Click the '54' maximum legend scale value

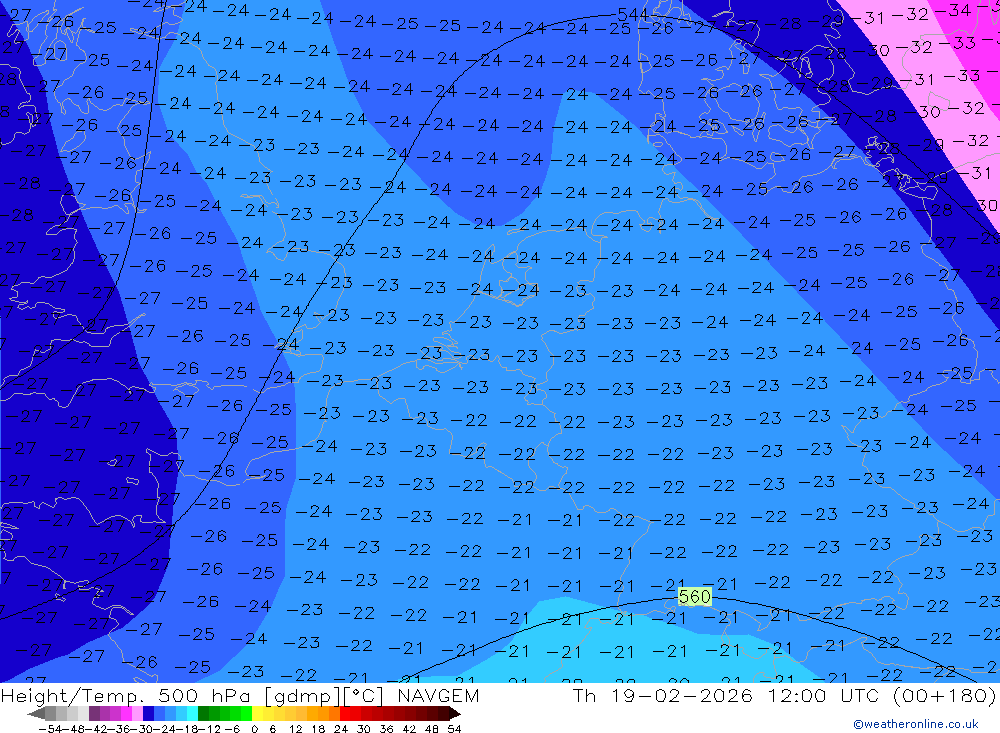[x=454, y=729]
